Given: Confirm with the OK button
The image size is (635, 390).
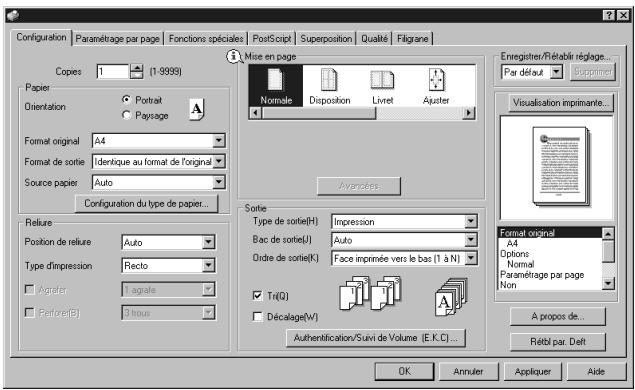Looking at the screenshot, I should [x=404, y=371].
